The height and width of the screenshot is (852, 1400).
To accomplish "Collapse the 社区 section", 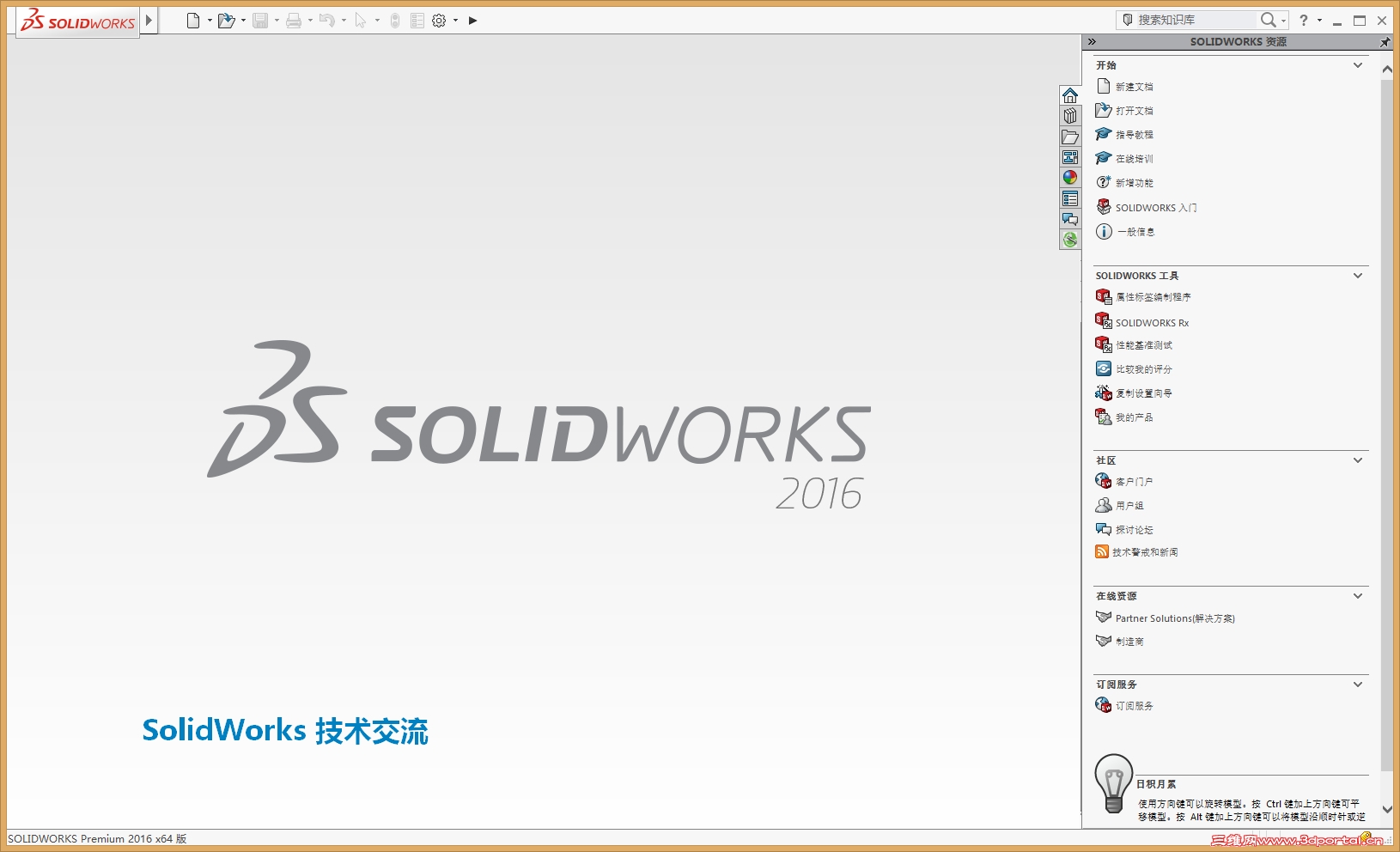I will click(1357, 460).
